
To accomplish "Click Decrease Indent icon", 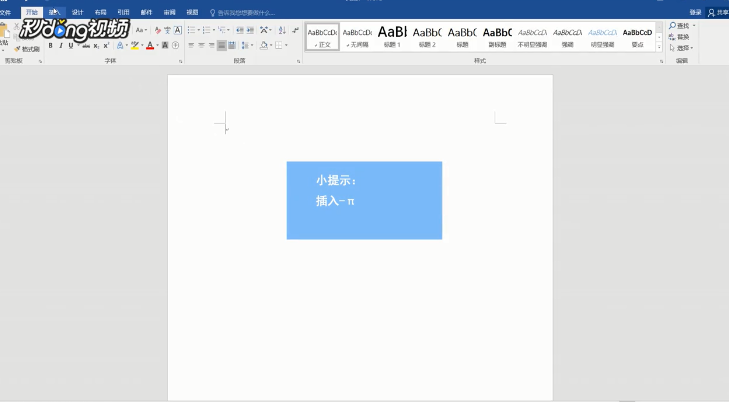I will click(240, 30).
